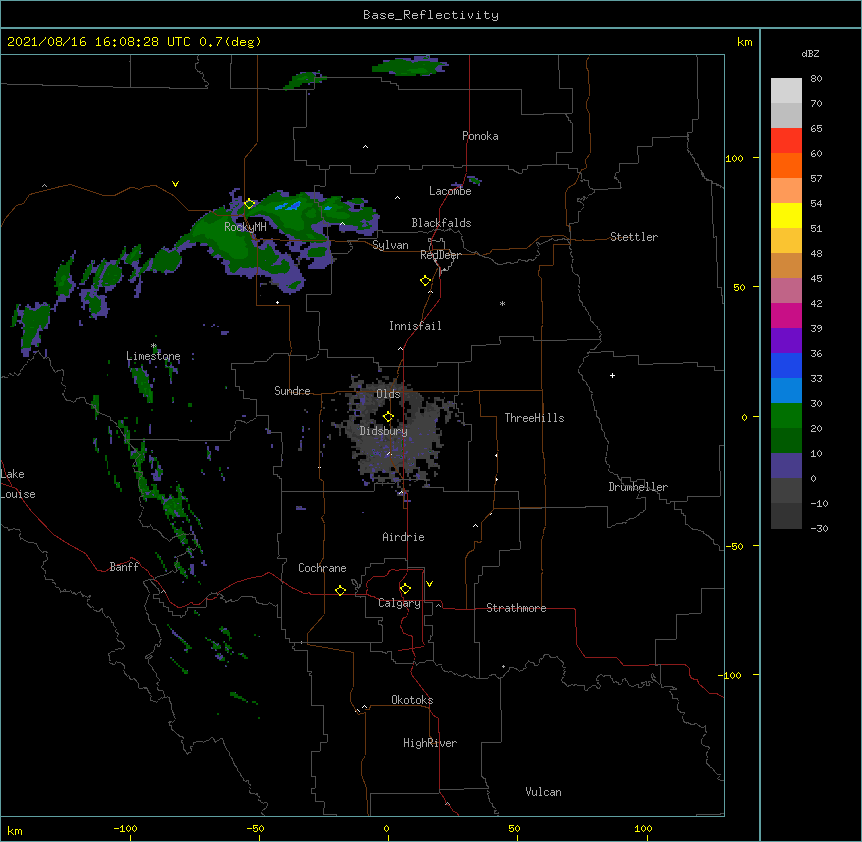Click the yellow marker above Calgary label
This screenshot has width=862, height=842.
point(405,589)
